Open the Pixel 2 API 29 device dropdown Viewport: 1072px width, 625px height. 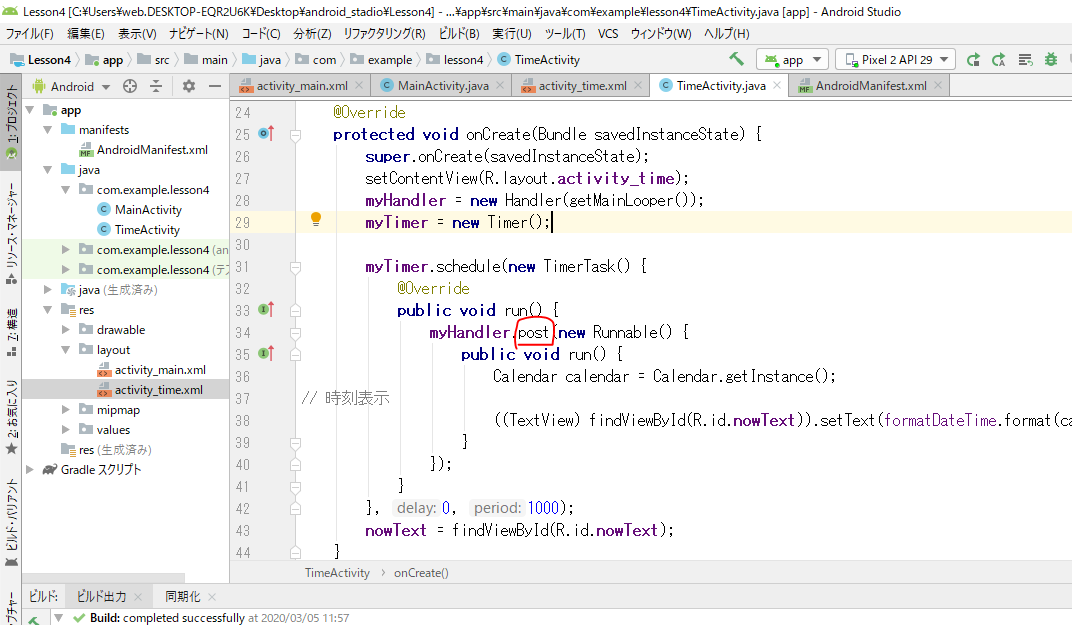coord(896,59)
